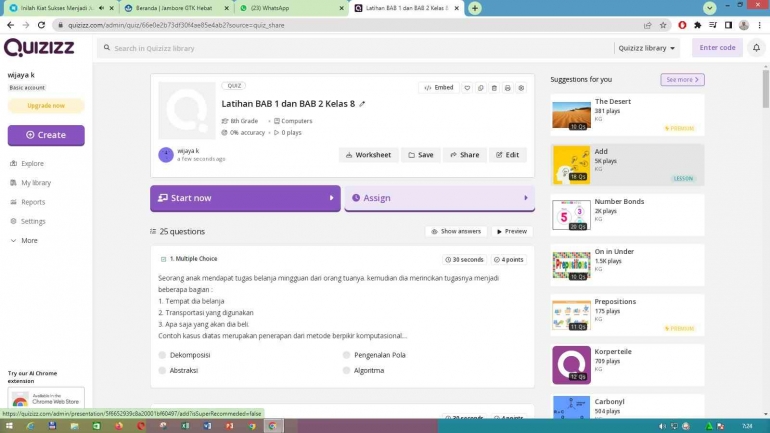Open browser extensions puzzle icon
The width and height of the screenshot is (770, 433).
click(697, 25)
